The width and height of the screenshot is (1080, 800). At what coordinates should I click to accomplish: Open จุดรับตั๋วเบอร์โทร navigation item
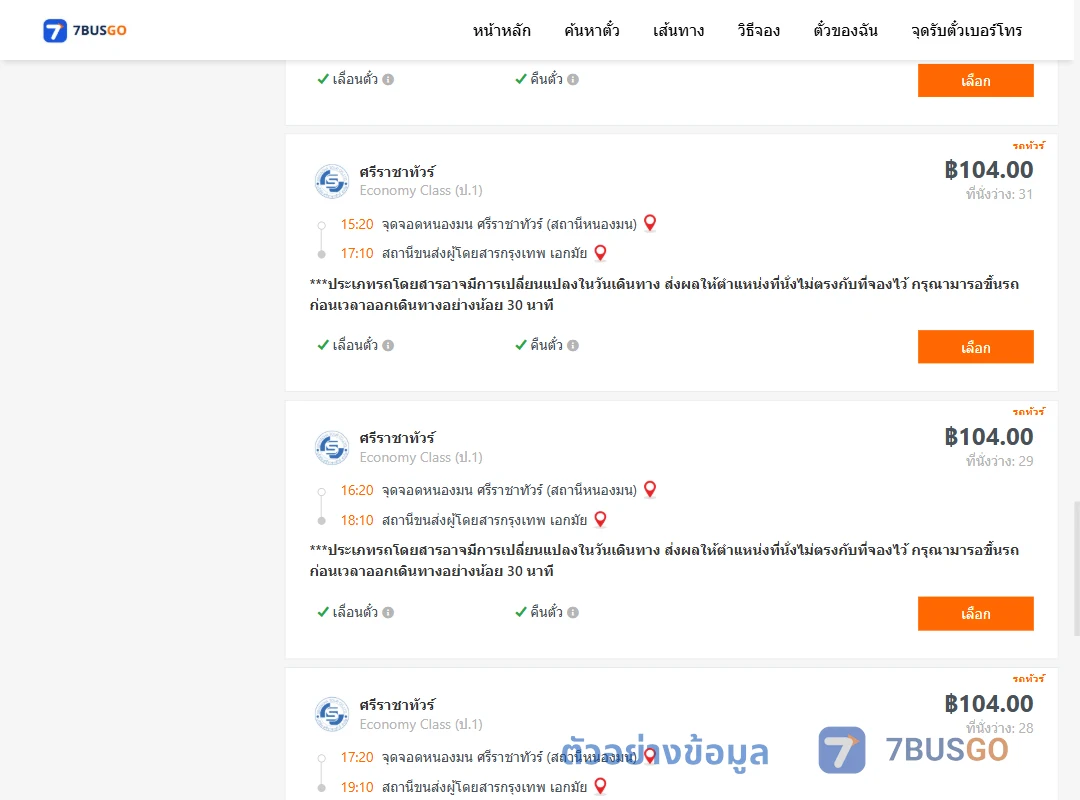click(966, 30)
